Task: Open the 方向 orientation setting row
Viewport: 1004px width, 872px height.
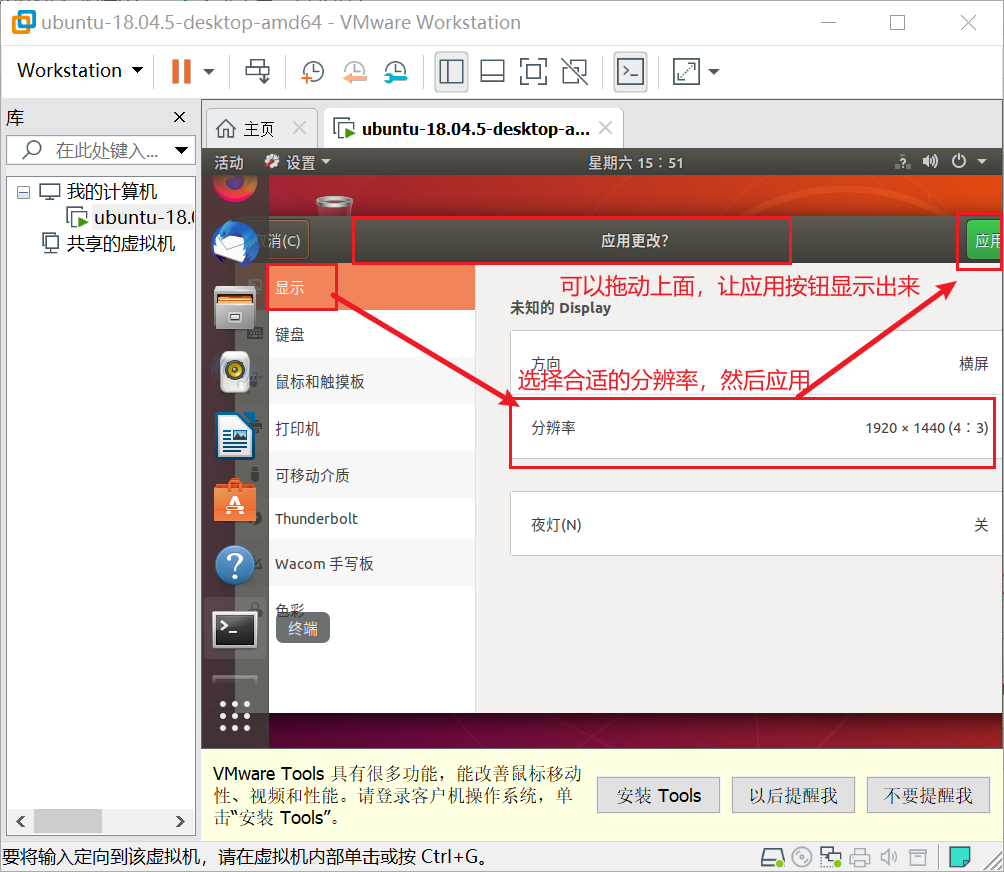Action: tap(756, 364)
